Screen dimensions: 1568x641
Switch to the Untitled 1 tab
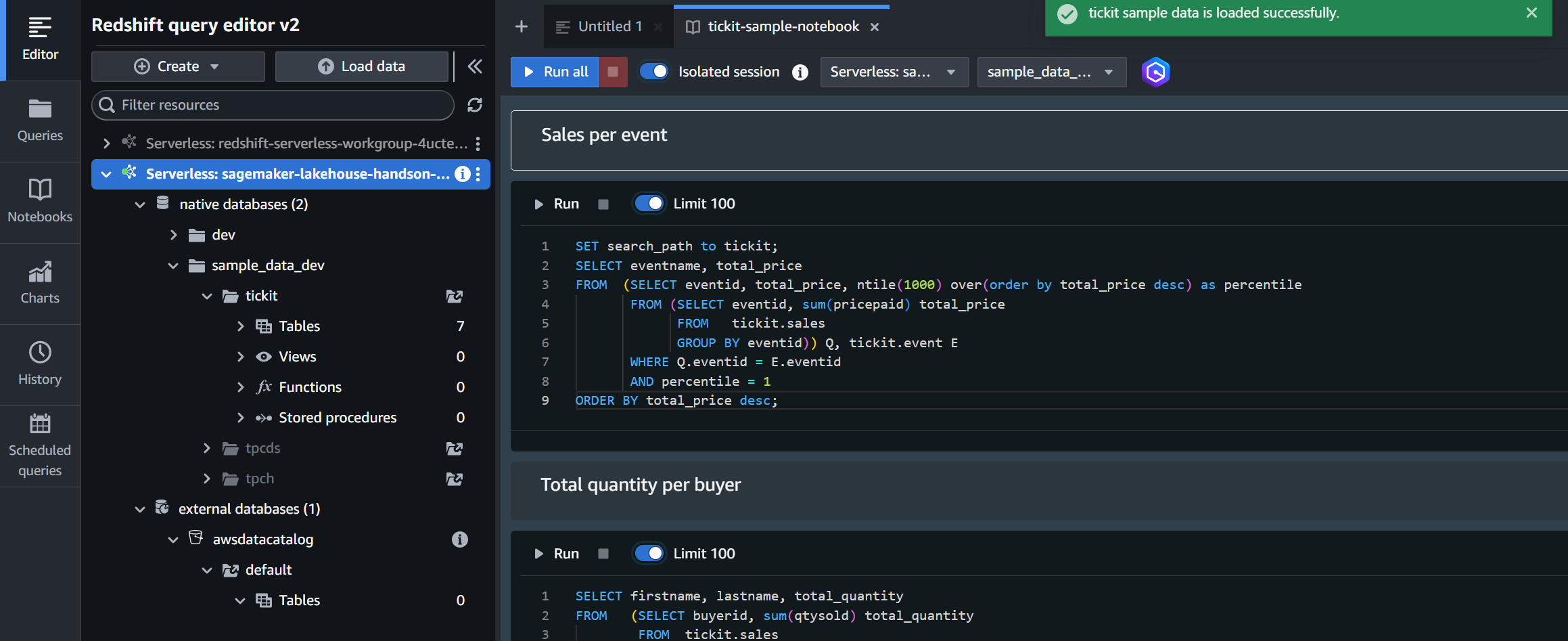tap(609, 26)
